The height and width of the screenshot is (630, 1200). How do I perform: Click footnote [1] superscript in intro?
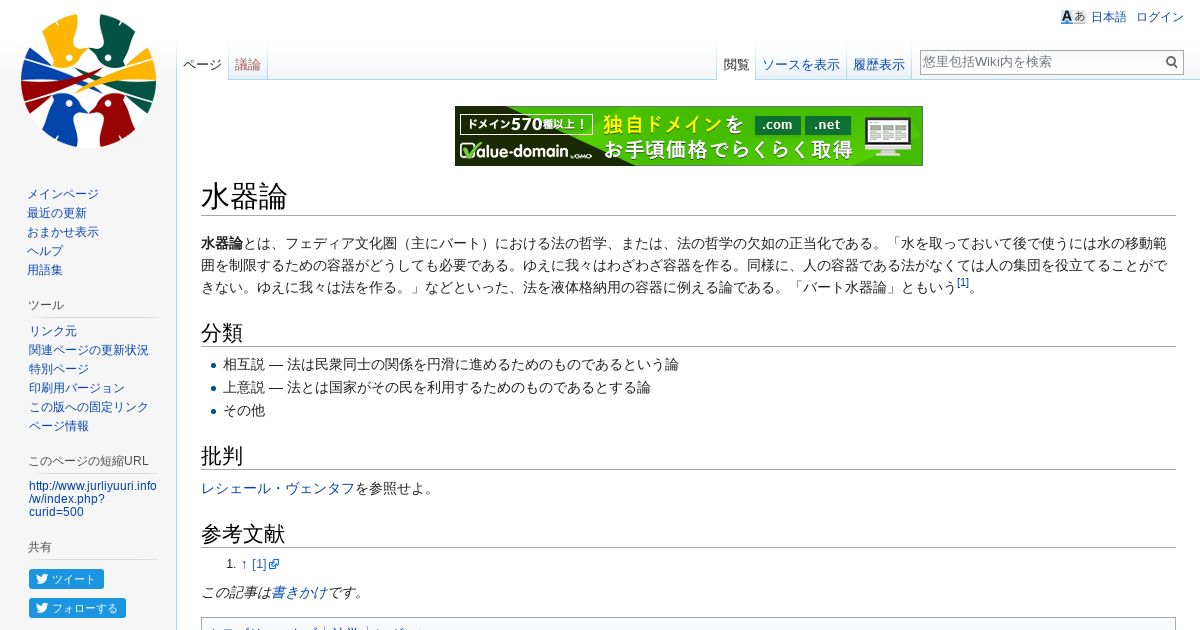[962, 283]
